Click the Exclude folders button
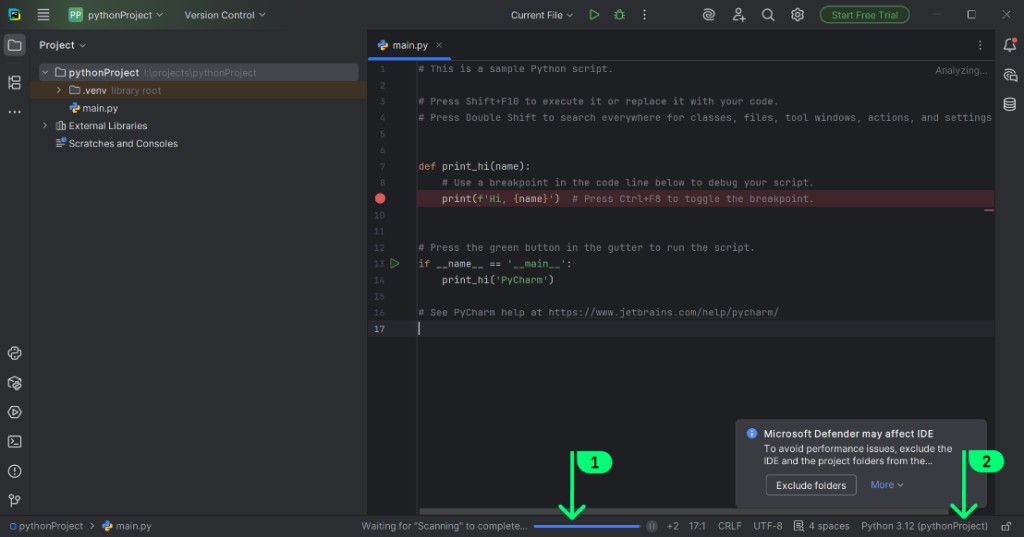The width and height of the screenshot is (1024, 537). (x=811, y=485)
